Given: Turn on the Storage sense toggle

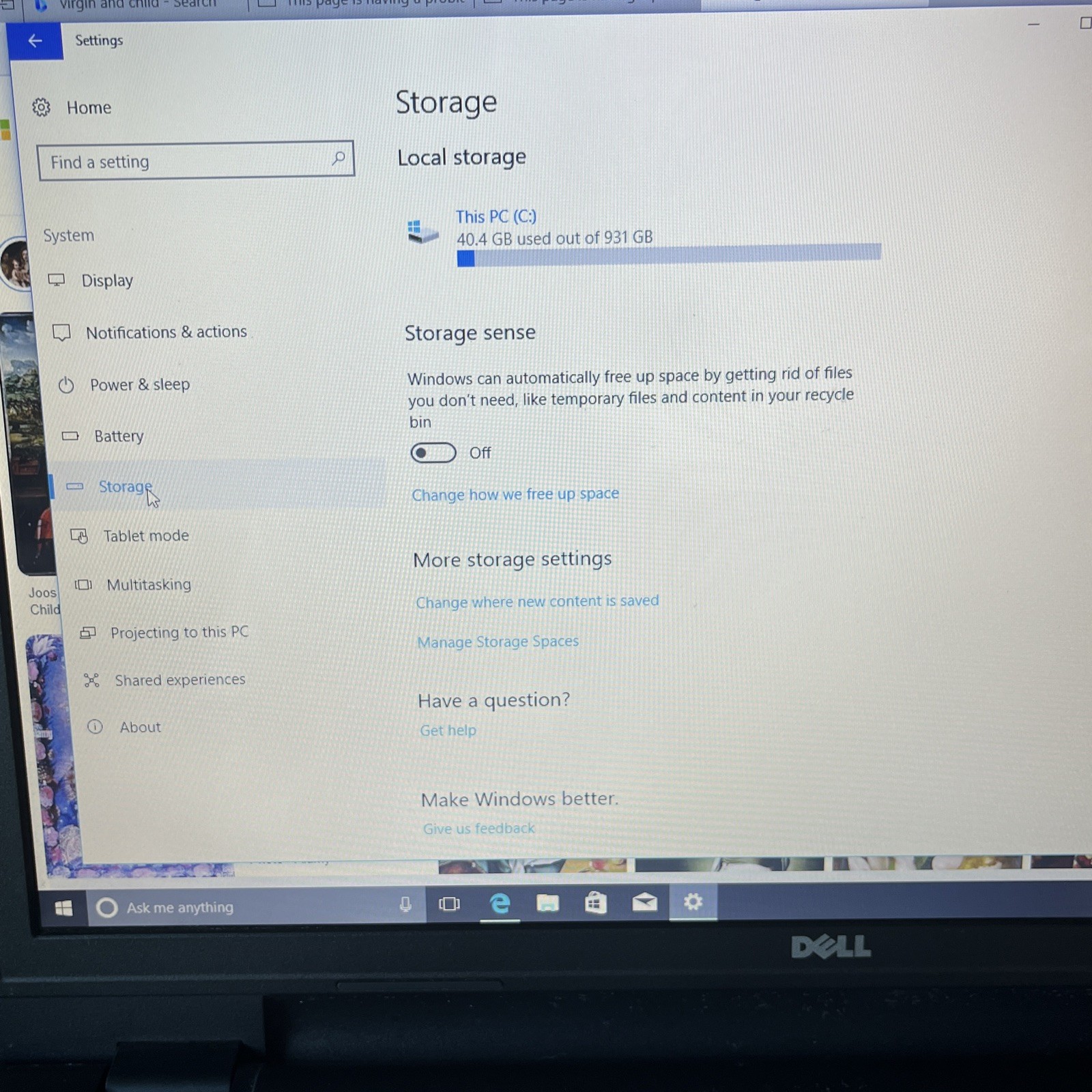Looking at the screenshot, I should pyautogui.click(x=433, y=452).
